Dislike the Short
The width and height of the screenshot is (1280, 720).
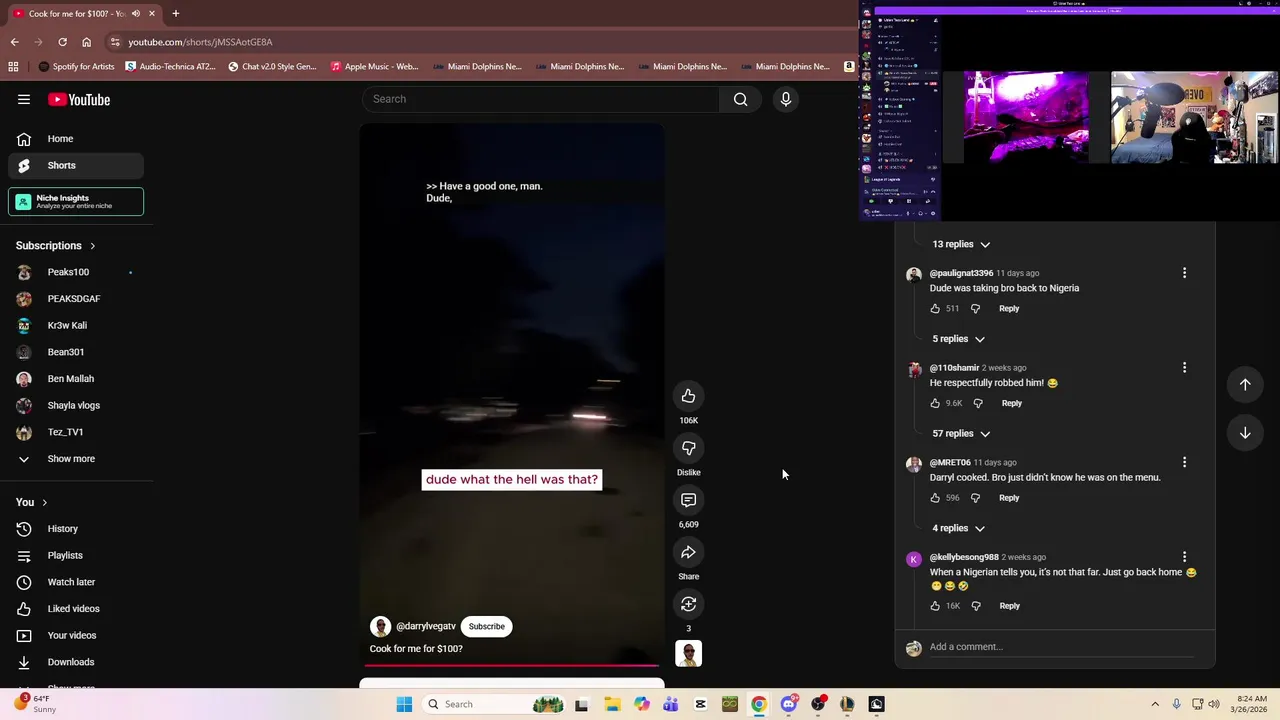click(x=688, y=448)
